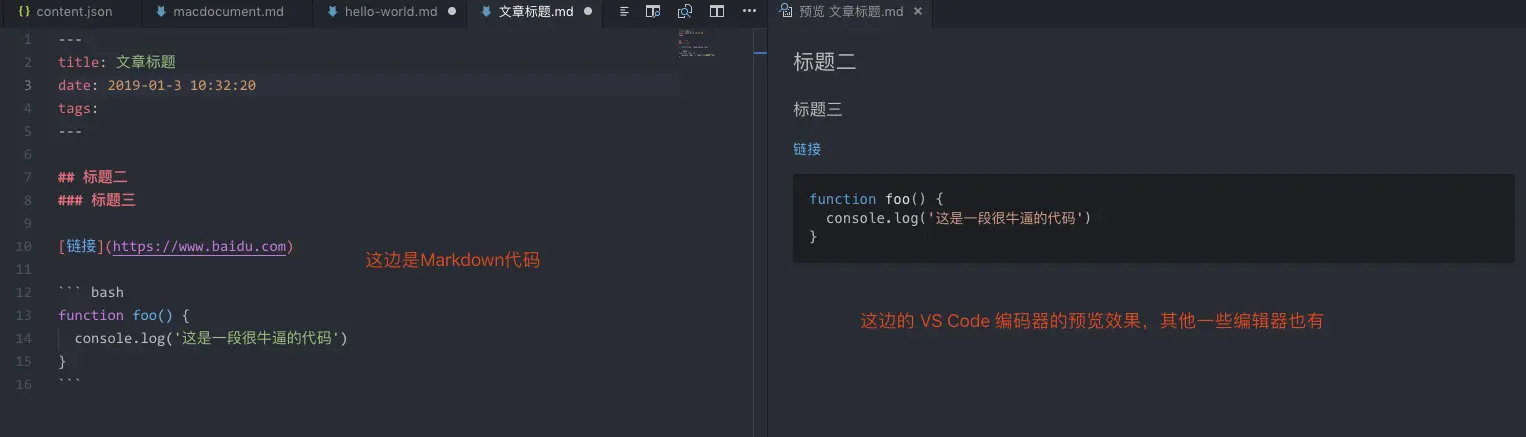This screenshot has height=437, width=1526.
Task: Click console.log line in the editor
Action: click(211, 338)
